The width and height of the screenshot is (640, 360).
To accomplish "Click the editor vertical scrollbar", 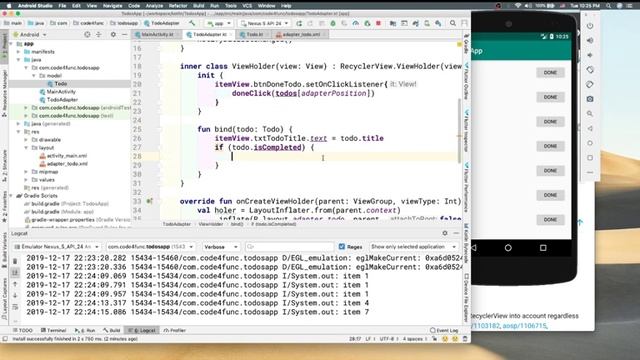I will tap(459, 131).
